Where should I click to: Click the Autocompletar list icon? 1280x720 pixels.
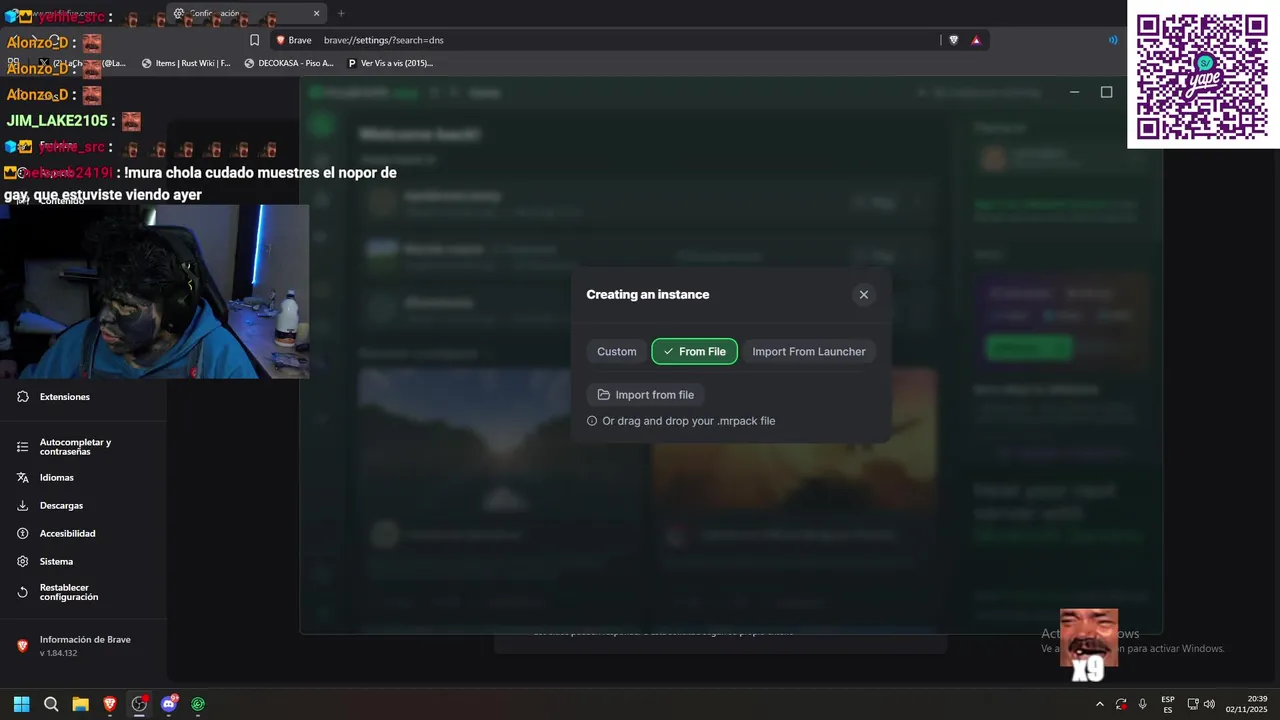22,447
